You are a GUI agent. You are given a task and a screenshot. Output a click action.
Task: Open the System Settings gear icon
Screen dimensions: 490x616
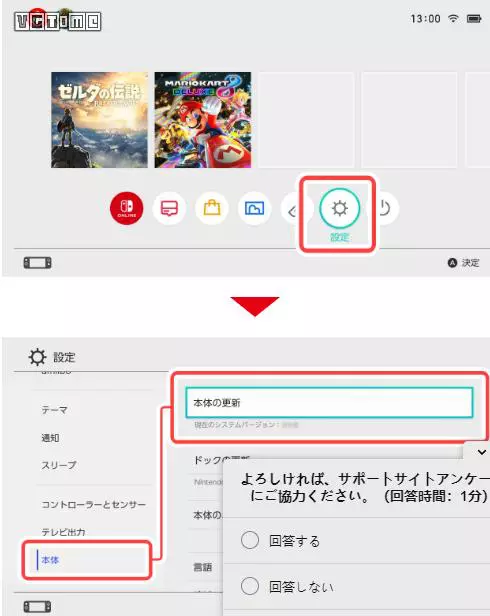340,208
